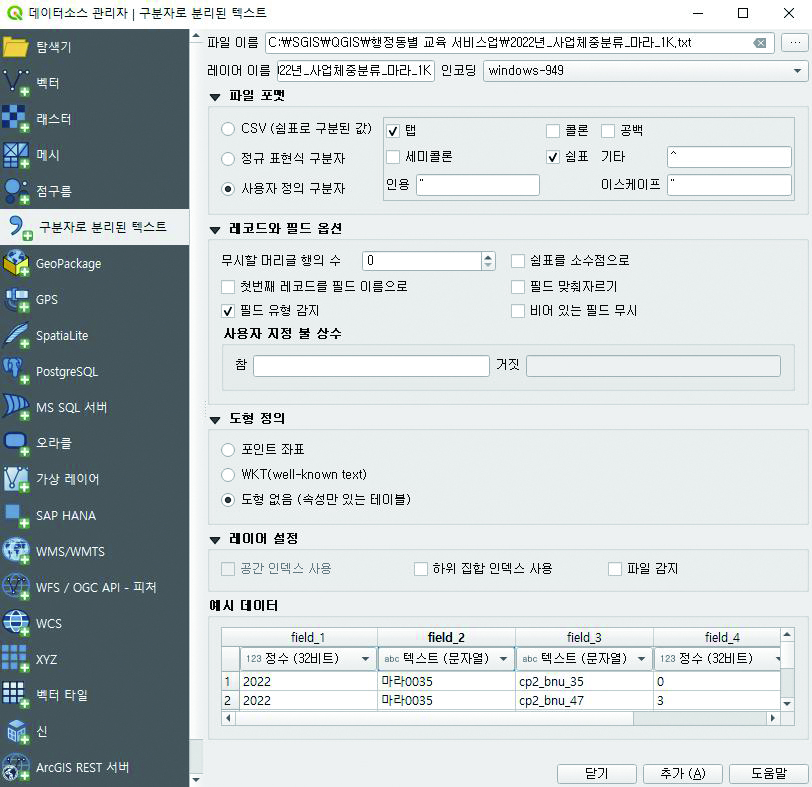This screenshot has height=787, width=812.
Task: Open the 래스터 source type
Action: [x=16, y=119]
